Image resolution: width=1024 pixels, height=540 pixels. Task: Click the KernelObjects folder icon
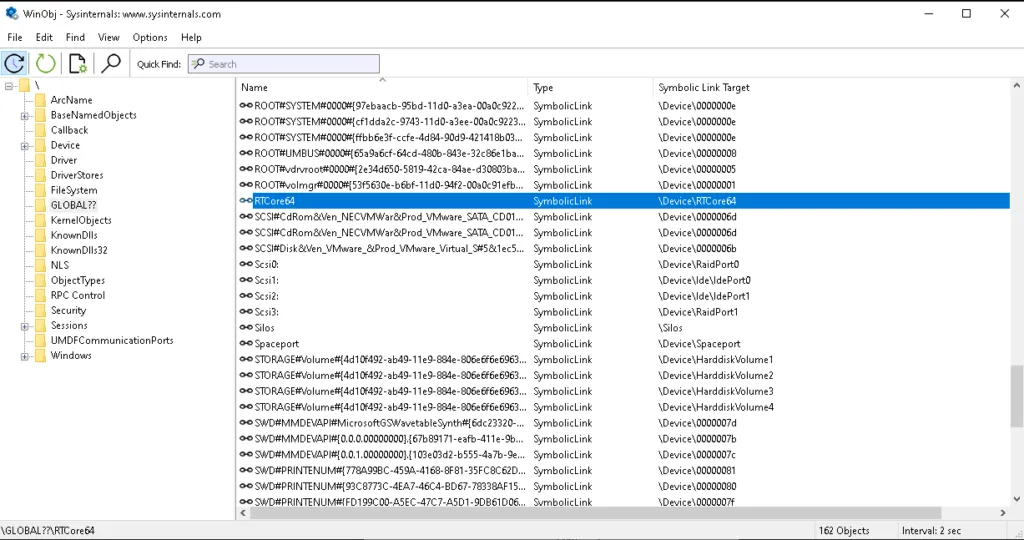40,220
